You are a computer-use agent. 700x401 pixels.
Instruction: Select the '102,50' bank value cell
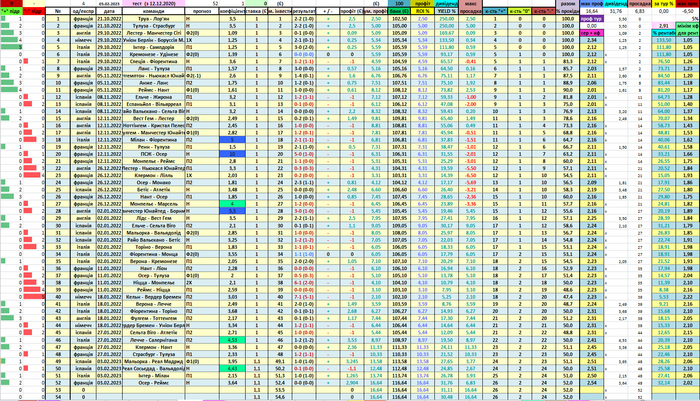pyautogui.click(x=399, y=19)
